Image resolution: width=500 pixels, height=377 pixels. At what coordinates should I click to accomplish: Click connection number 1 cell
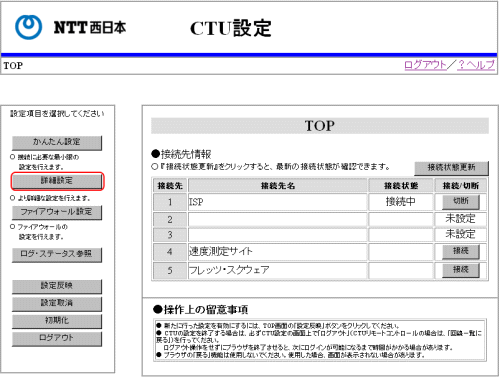point(170,202)
